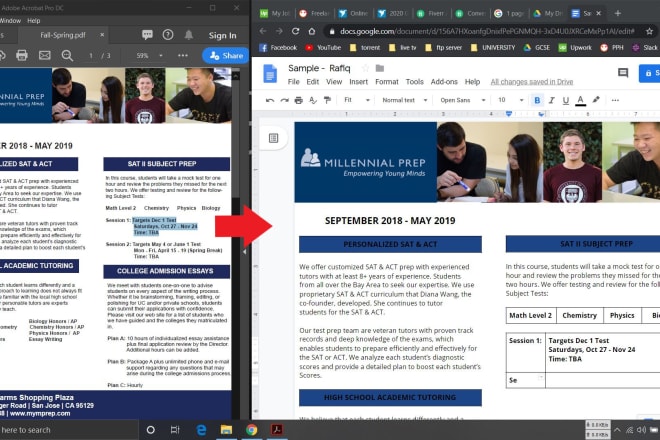The height and width of the screenshot is (440, 660).
Task: Open Acrobat's more tools ellipsis menu
Action: (x=183, y=55)
